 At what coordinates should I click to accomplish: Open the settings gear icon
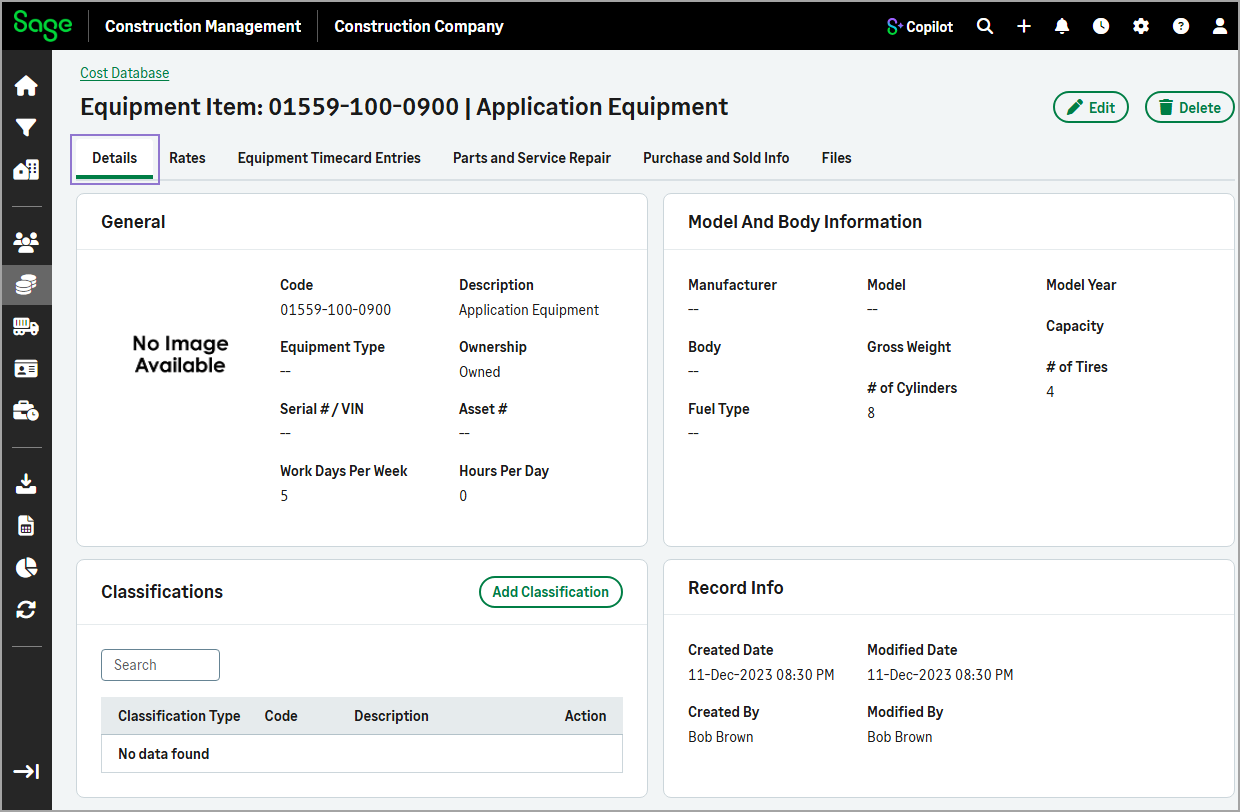pyautogui.click(x=1141, y=26)
